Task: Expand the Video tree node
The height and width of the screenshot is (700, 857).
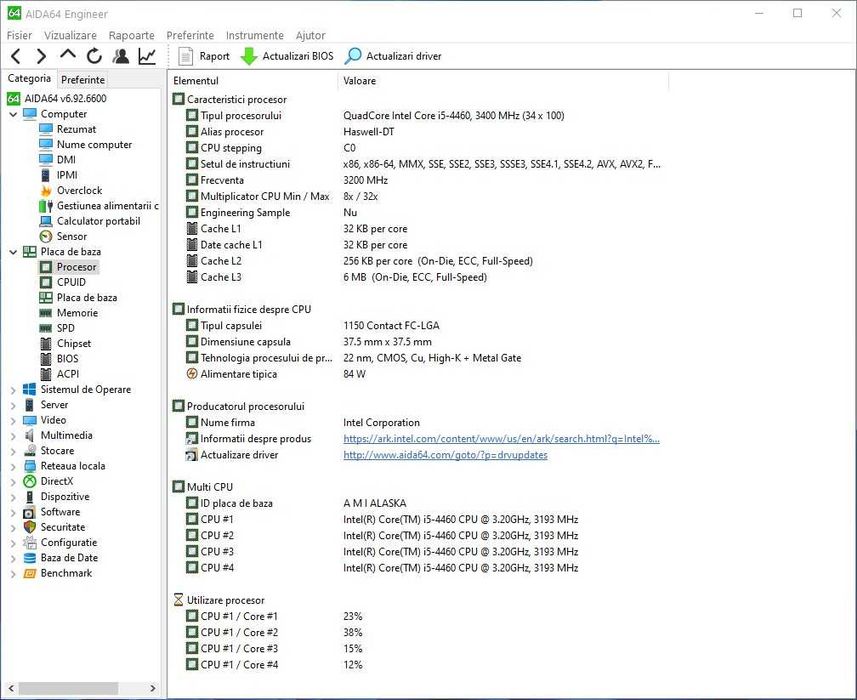Action: coord(13,421)
